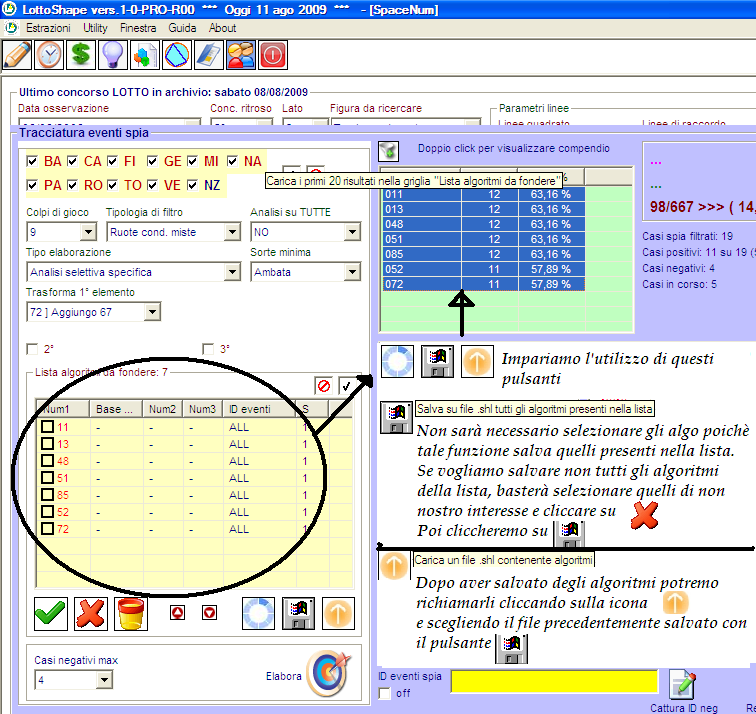
Task: Click the Cattura ID neg notepad icon
Action: (x=683, y=684)
